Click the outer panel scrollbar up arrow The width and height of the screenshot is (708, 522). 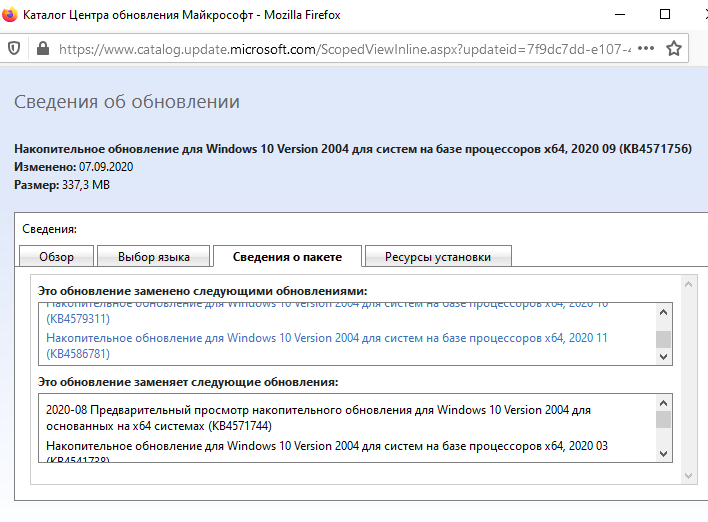pos(689,284)
